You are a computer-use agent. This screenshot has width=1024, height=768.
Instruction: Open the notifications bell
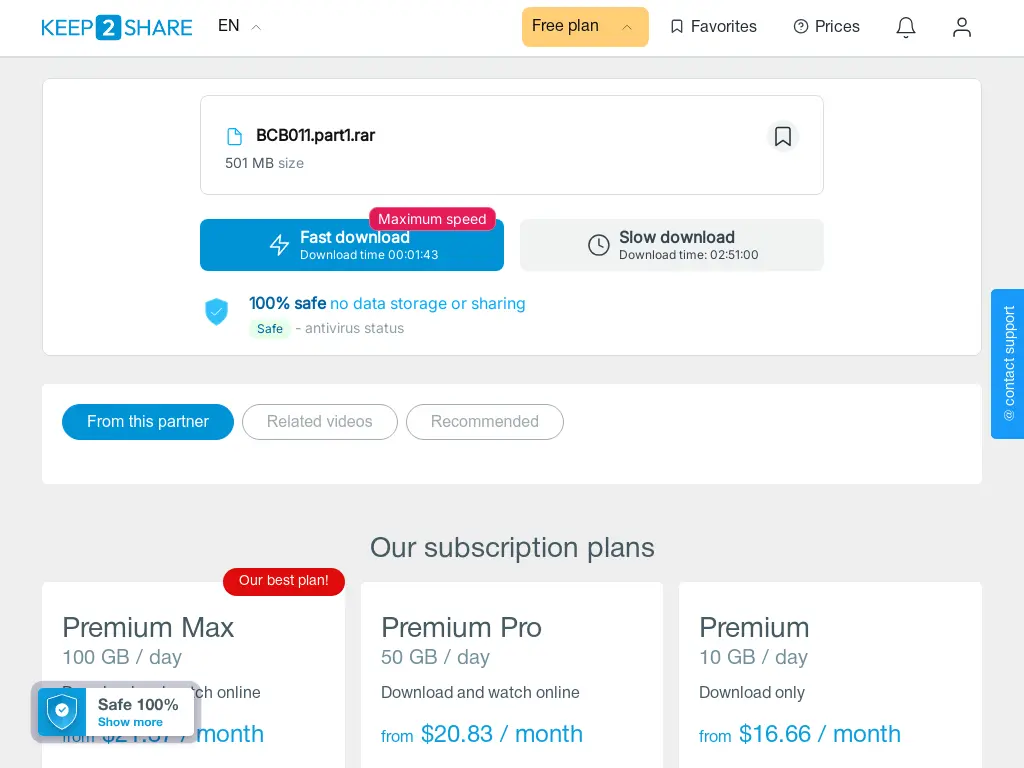click(905, 27)
